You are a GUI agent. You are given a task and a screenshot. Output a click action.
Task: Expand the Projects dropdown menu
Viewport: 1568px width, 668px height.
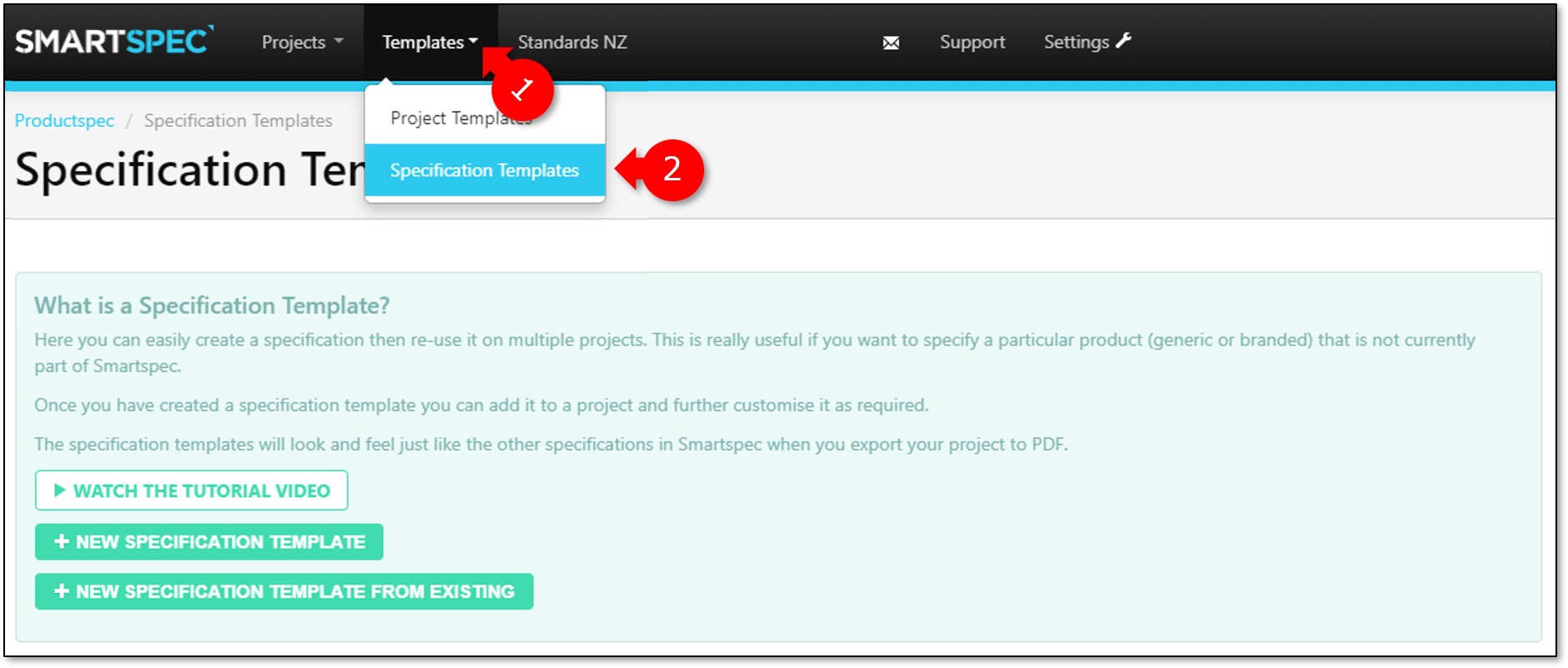coord(302,43)
